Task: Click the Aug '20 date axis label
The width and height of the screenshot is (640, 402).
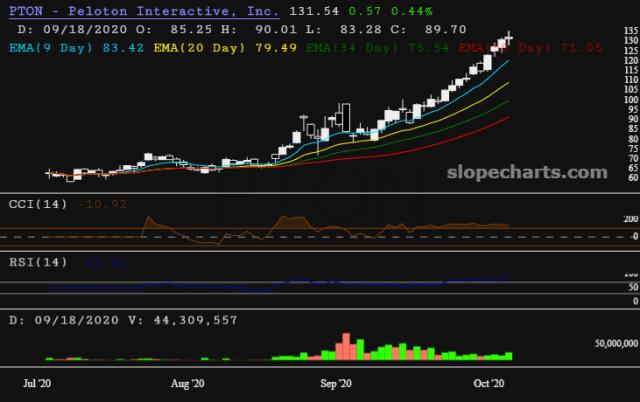Action: pos(188,384)
